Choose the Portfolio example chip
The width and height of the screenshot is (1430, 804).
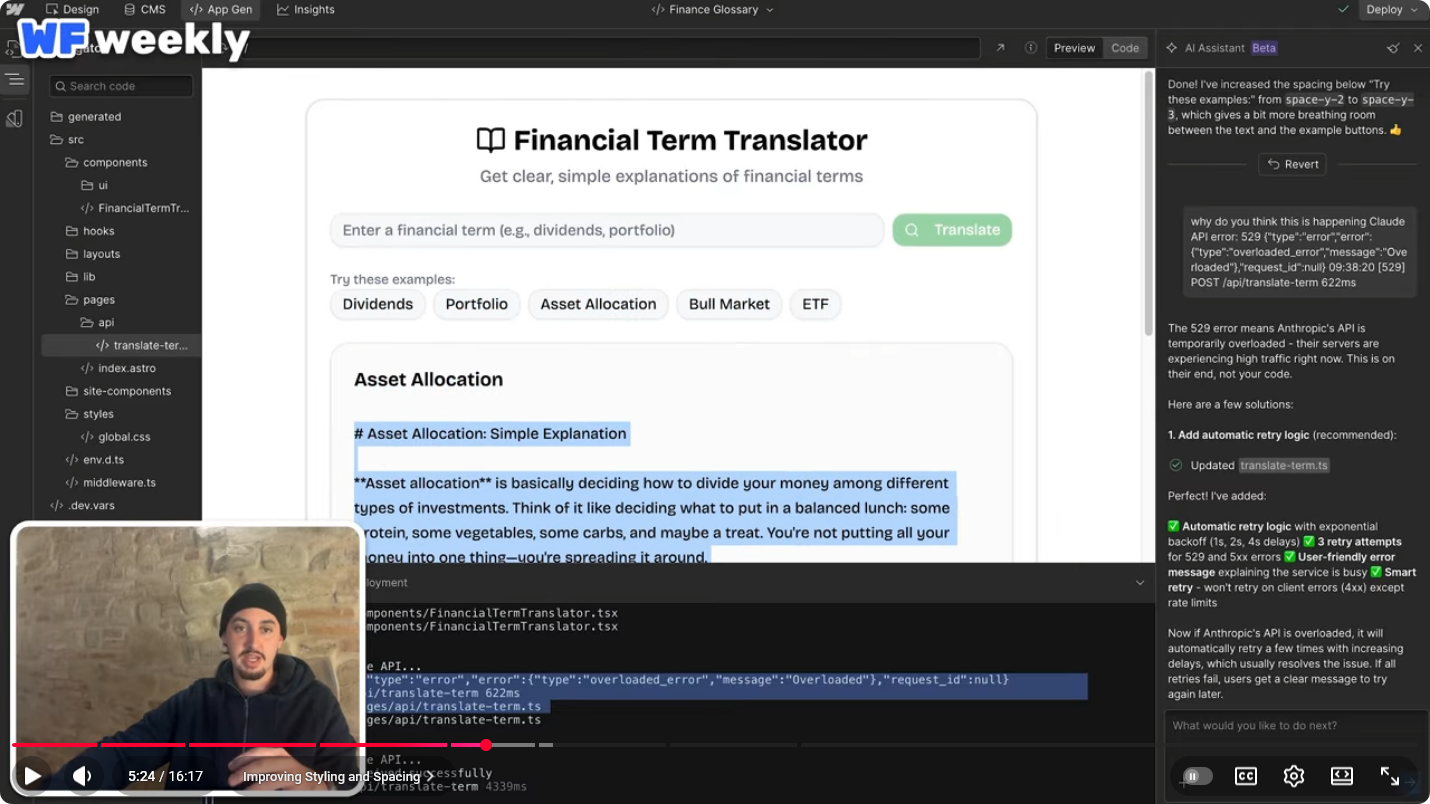(x=477, y=304)
